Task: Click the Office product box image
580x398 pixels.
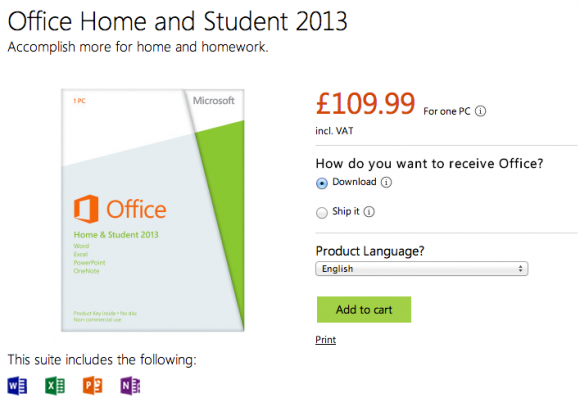Action: click(153, 210)
